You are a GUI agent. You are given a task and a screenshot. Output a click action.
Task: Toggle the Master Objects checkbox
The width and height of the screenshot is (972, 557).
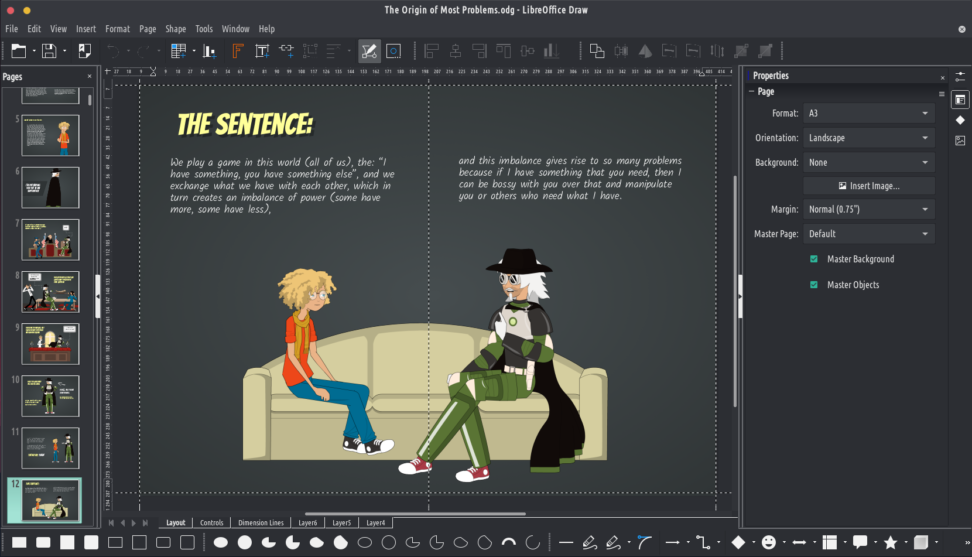pyautogui.click(x=814, y=285)
